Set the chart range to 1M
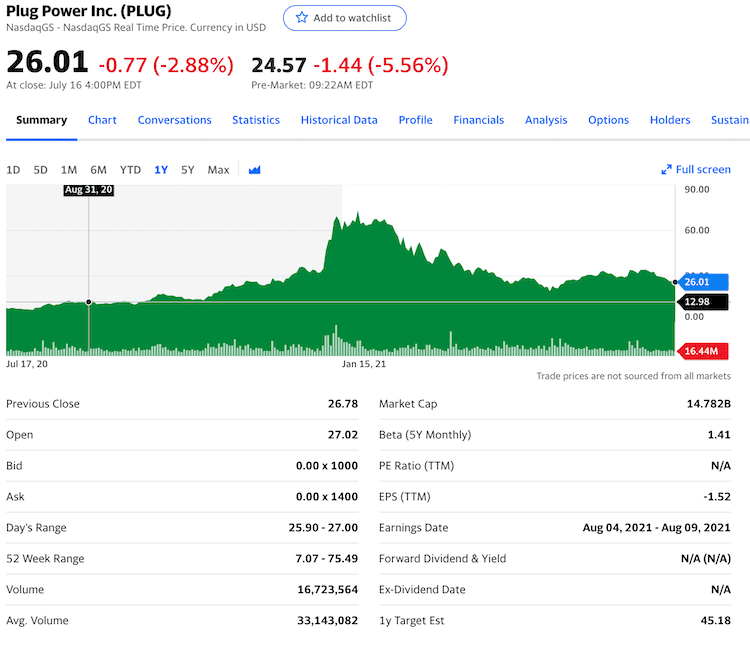Screen dimensions: 750x651 point(69,170)
